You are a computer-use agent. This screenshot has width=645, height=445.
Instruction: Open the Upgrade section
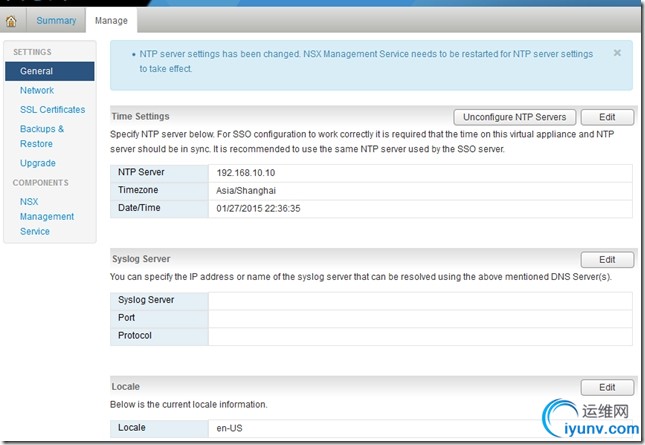click(x=38, y=163)
